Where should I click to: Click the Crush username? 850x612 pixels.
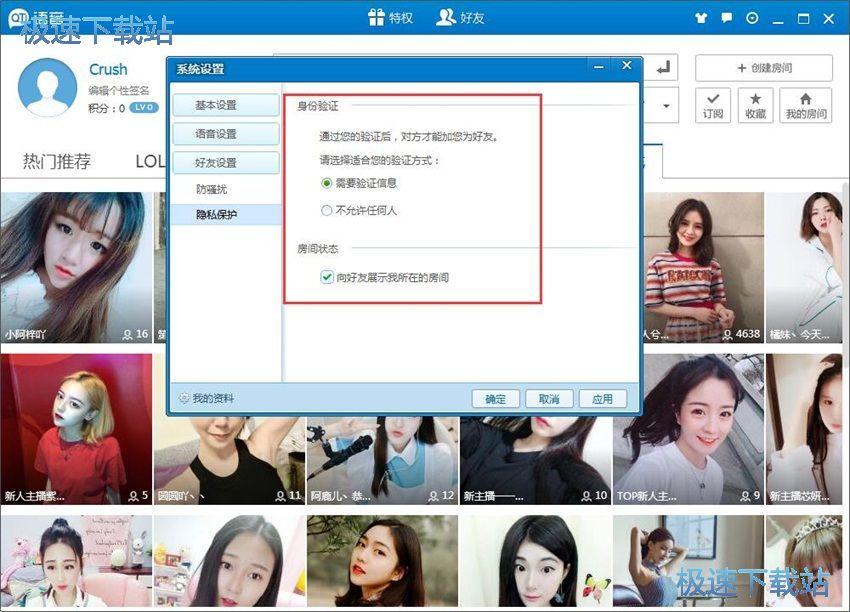(108, 69)
